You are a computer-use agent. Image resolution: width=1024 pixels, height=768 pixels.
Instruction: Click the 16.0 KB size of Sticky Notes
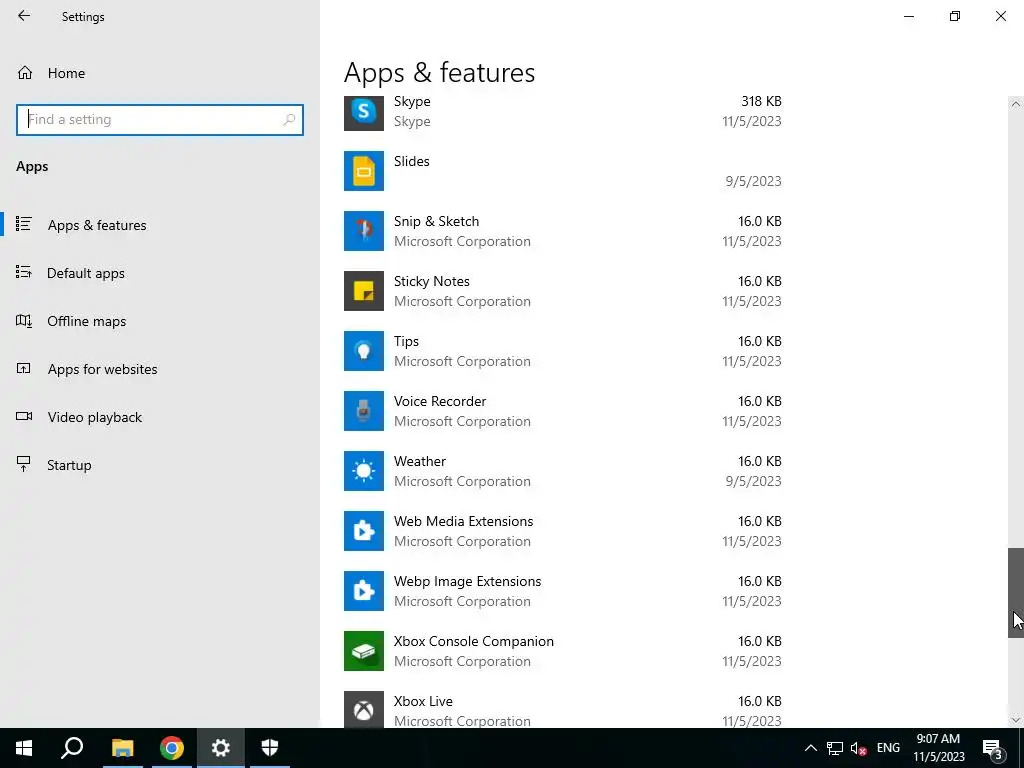(x=760, y=281)
